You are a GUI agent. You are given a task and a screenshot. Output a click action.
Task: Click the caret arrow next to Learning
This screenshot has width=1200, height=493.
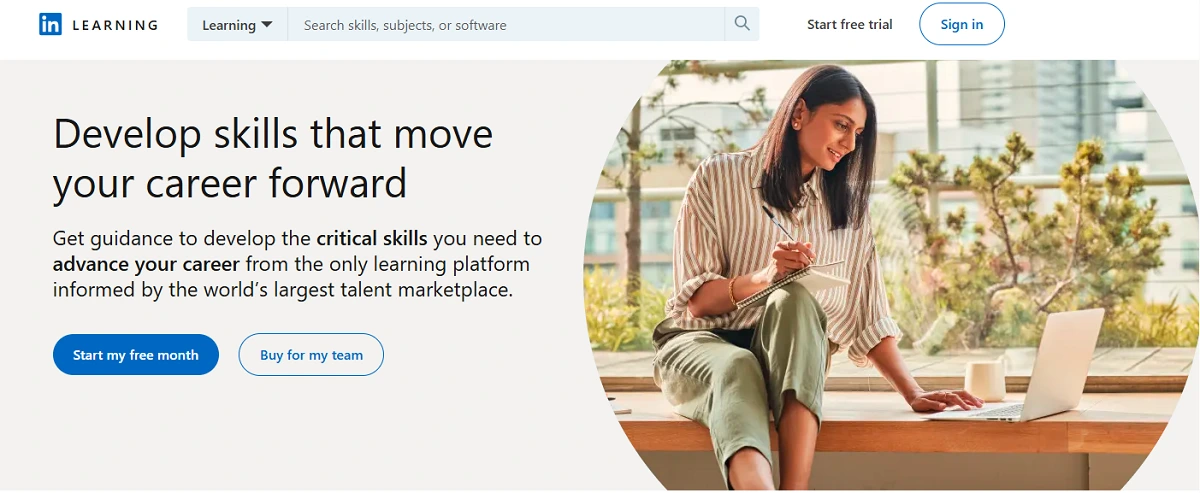267,25
